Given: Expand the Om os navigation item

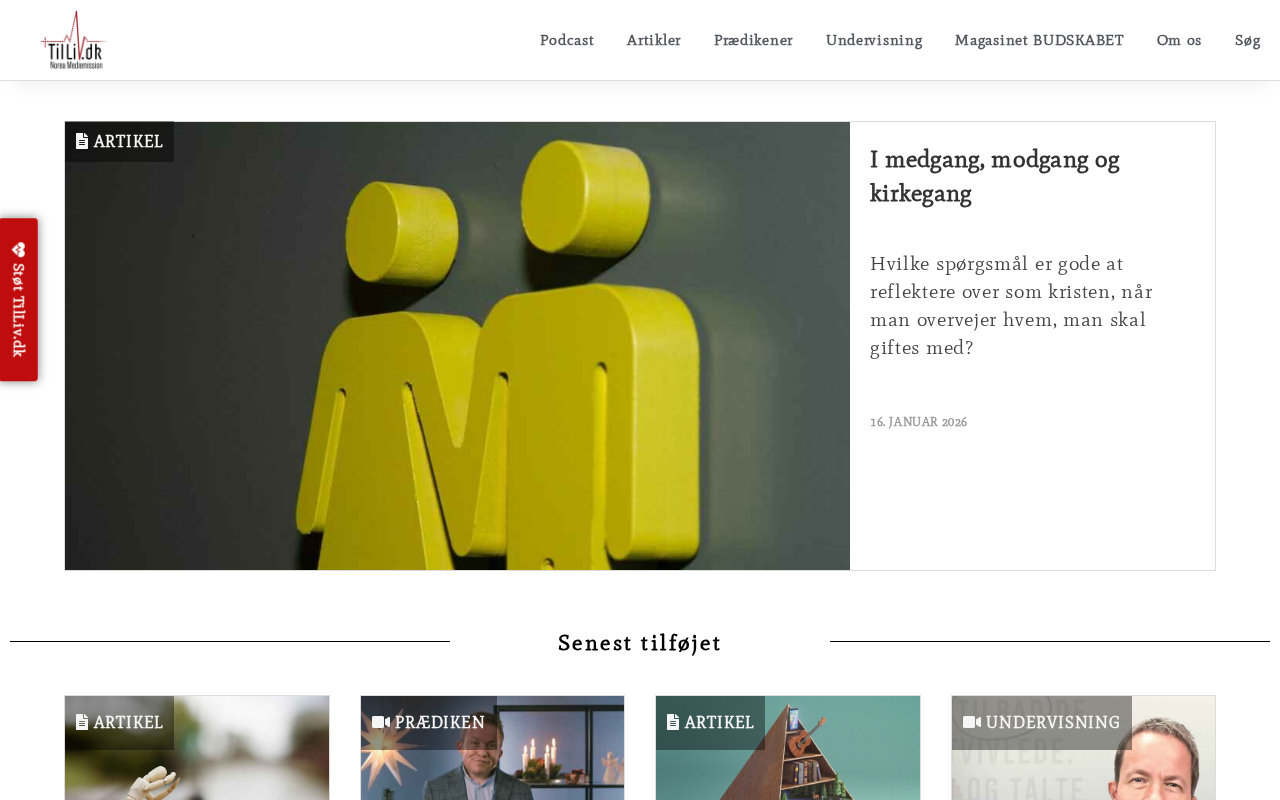Looking at the screenshot, I should [1179, 40].
